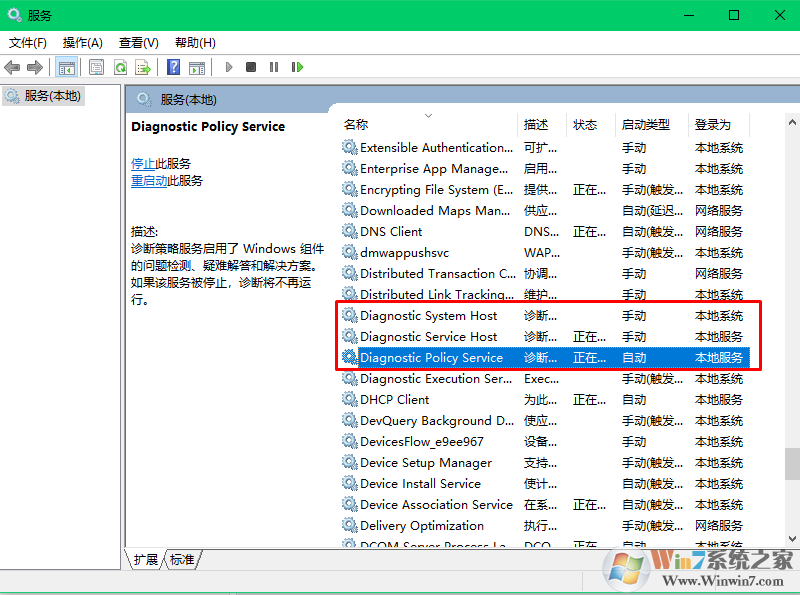
Task: Click the Start service play icon
Action: tap(229, 67)
